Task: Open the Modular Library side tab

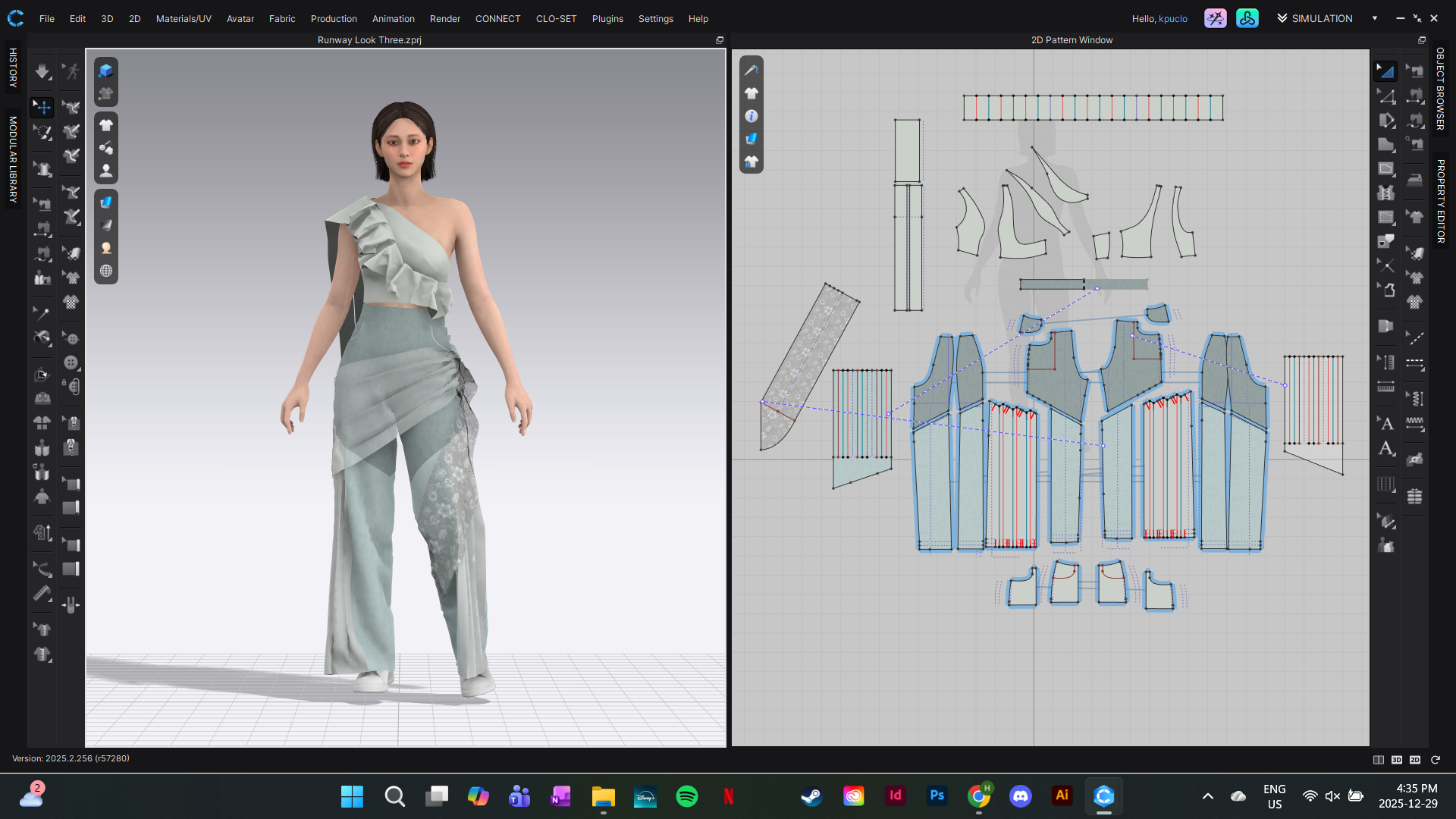Action: [13, 159]
